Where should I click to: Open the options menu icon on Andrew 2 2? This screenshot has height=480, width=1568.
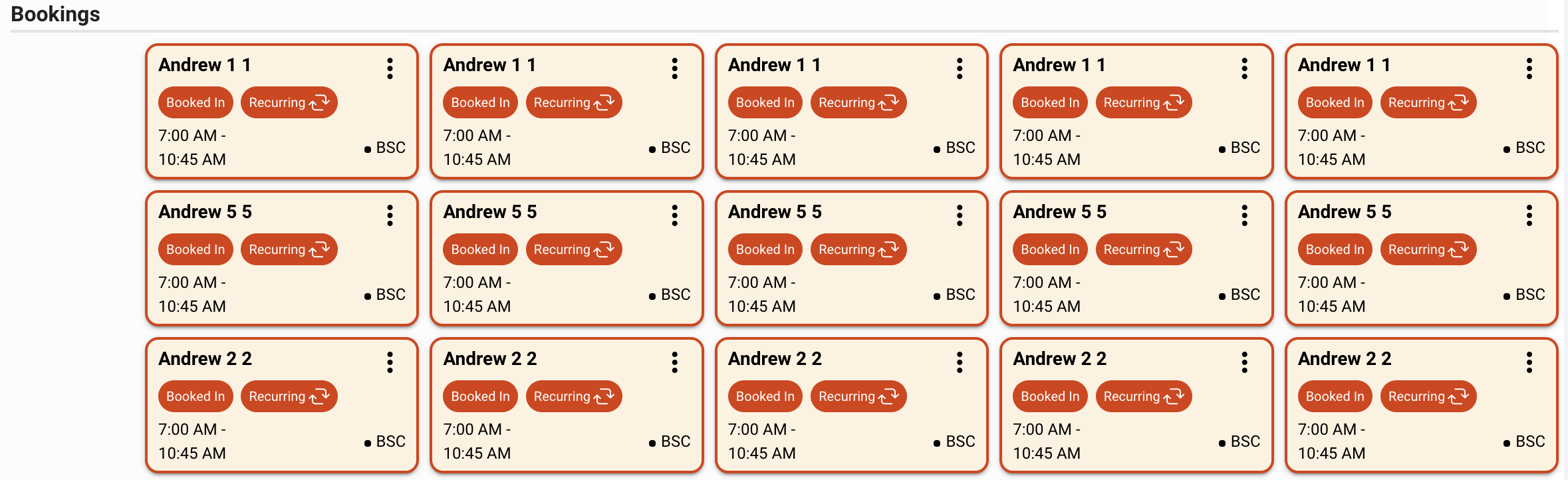[390, 362]
